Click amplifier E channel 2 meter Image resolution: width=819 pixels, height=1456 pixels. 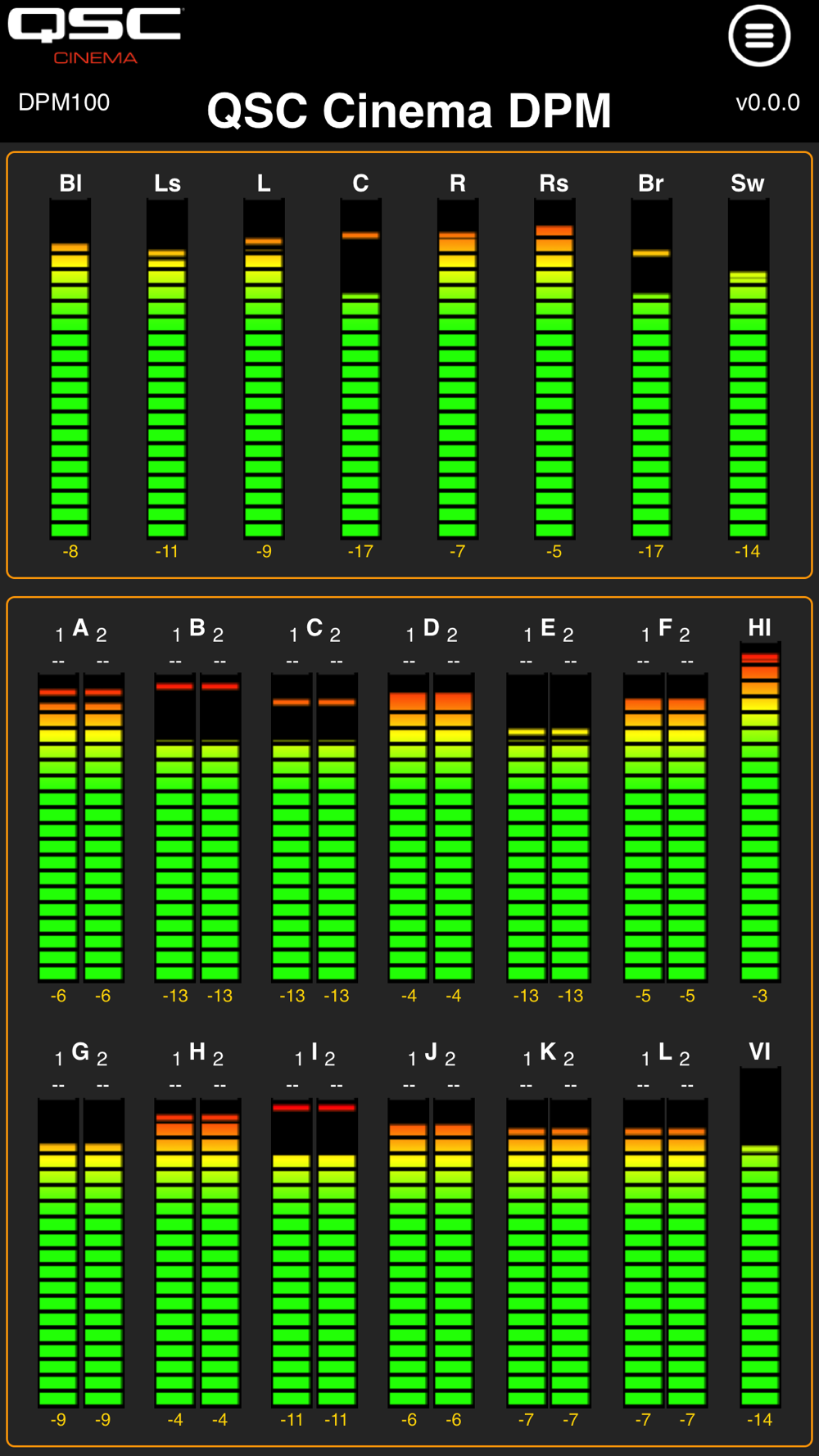pos(570,827)
